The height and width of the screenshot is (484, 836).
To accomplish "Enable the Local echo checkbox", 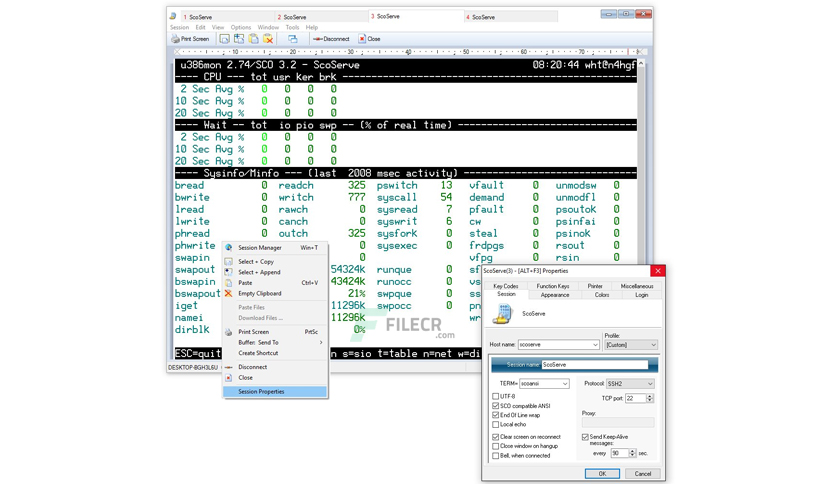I will tap(496, 425).
